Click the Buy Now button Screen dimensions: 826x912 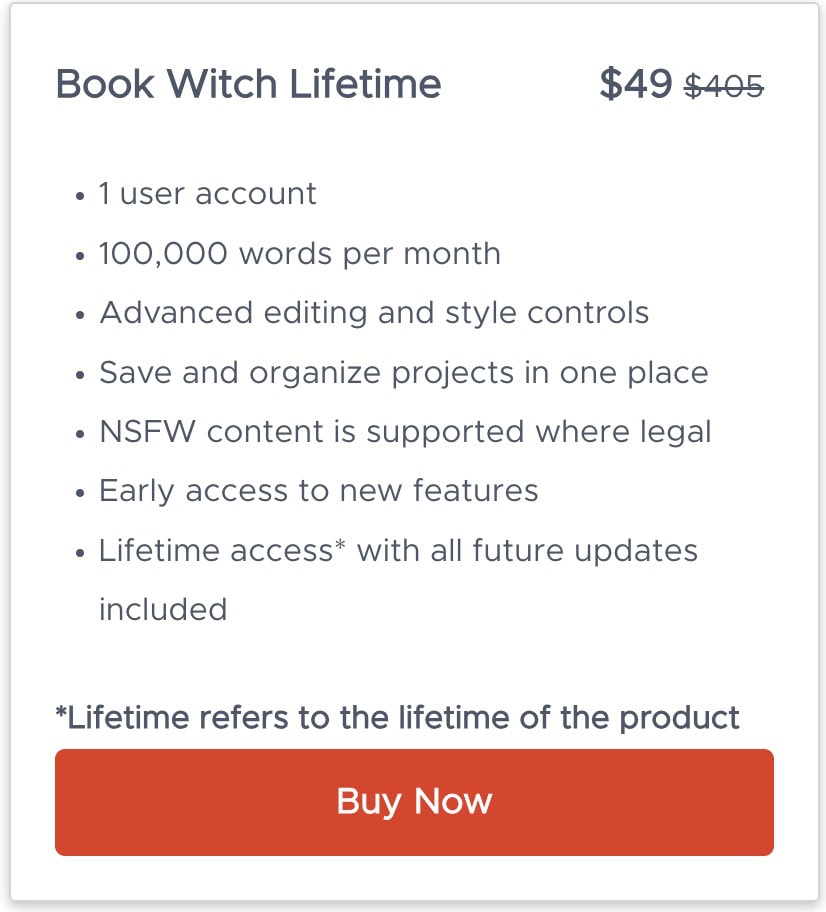(413, 801)
